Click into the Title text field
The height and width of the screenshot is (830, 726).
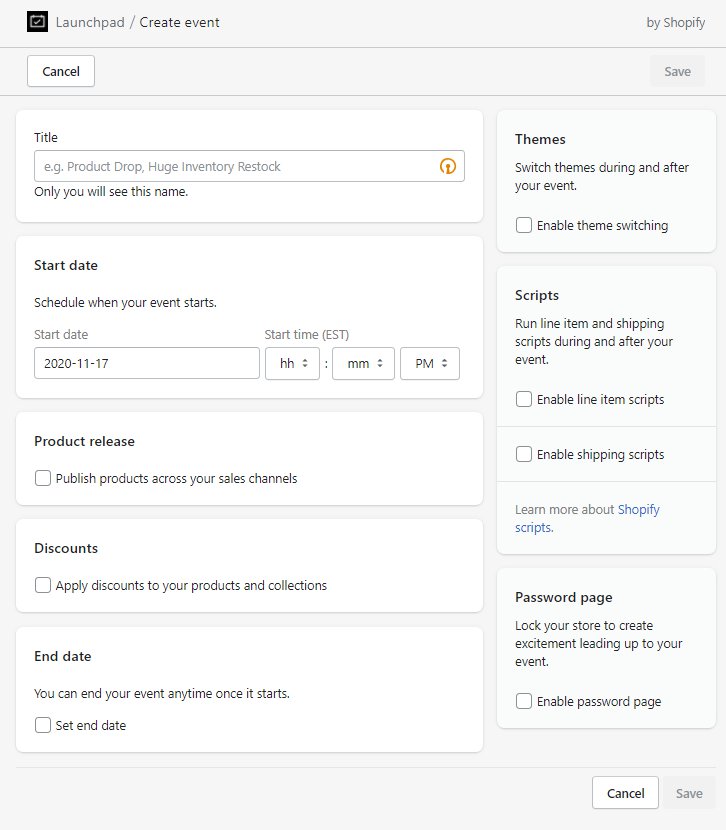[235, 167]
